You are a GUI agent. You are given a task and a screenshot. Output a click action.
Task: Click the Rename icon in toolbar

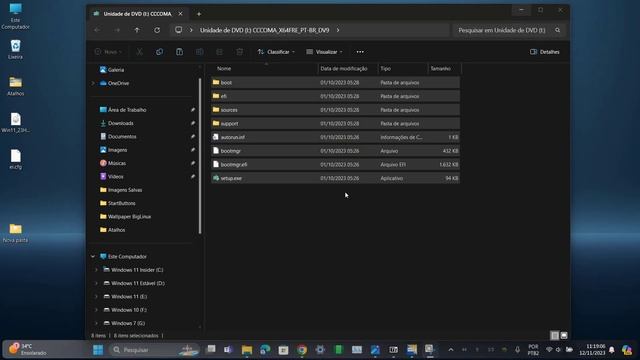200,52
